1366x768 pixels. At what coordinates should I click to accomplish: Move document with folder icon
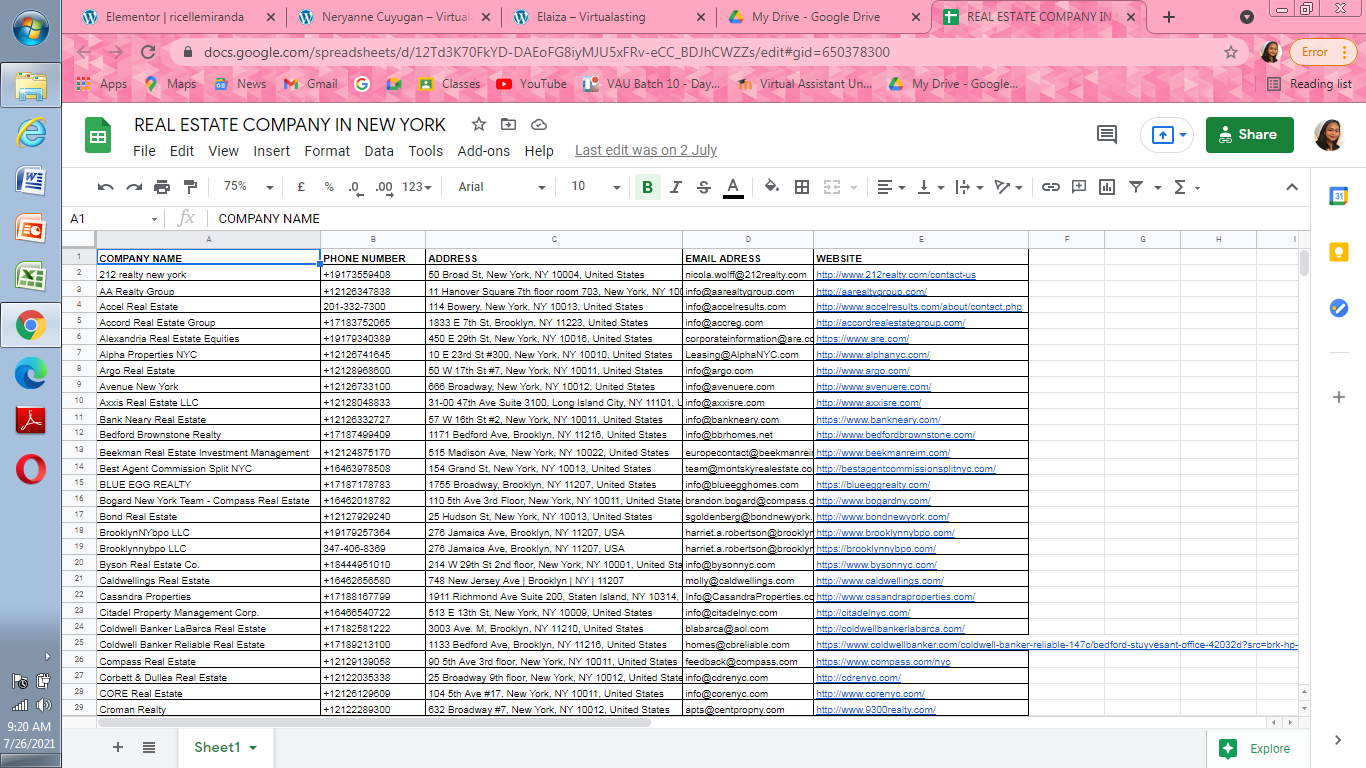[x=509, y=125]
